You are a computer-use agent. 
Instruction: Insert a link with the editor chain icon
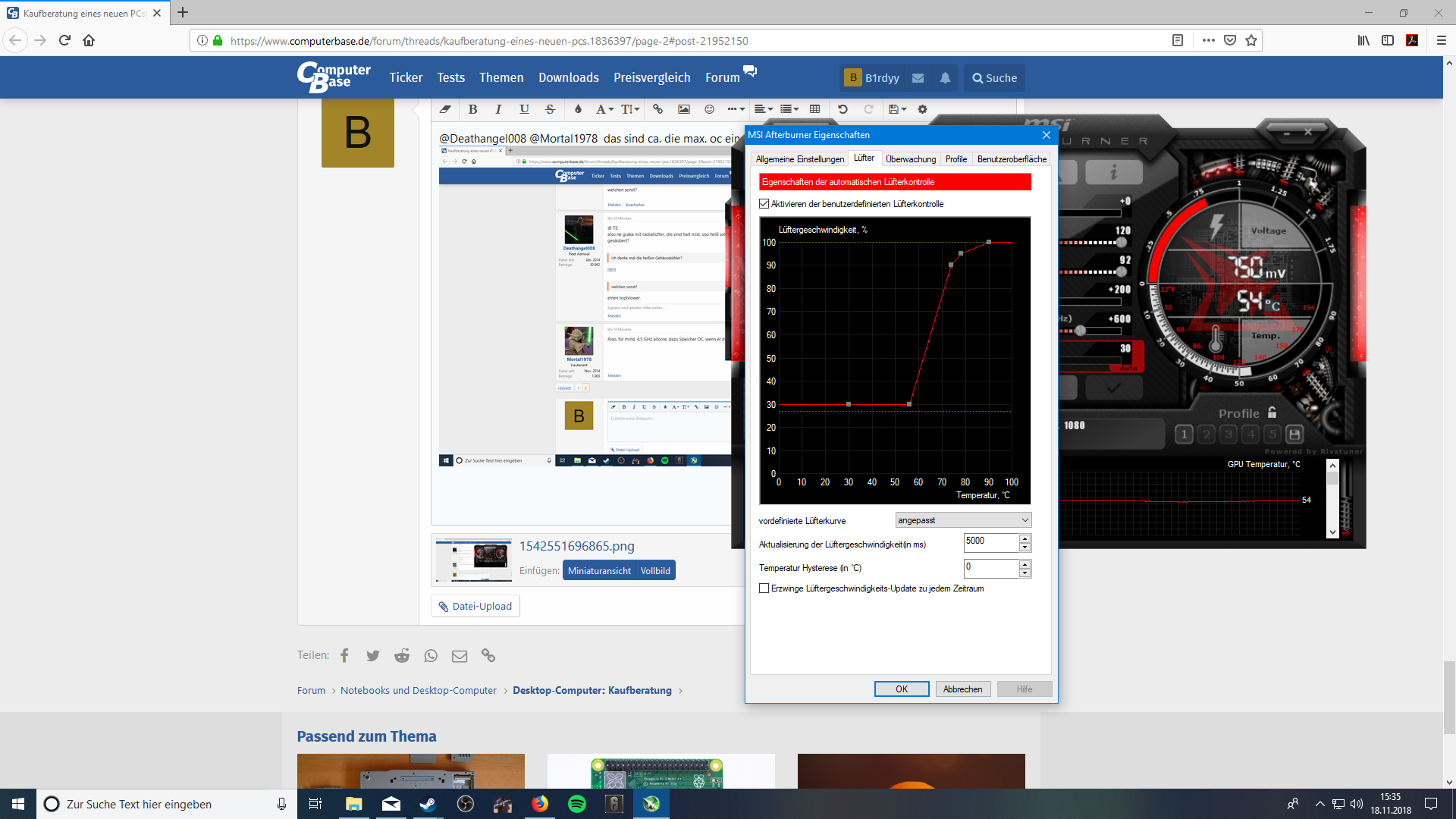[657, 109]
